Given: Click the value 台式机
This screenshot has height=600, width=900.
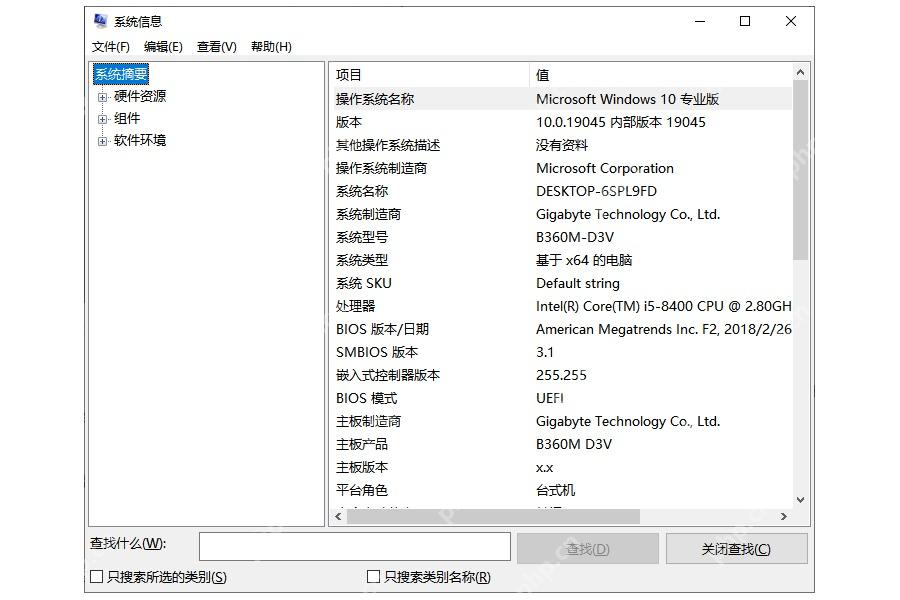Looking at the screenshot, I should point(556,490).
